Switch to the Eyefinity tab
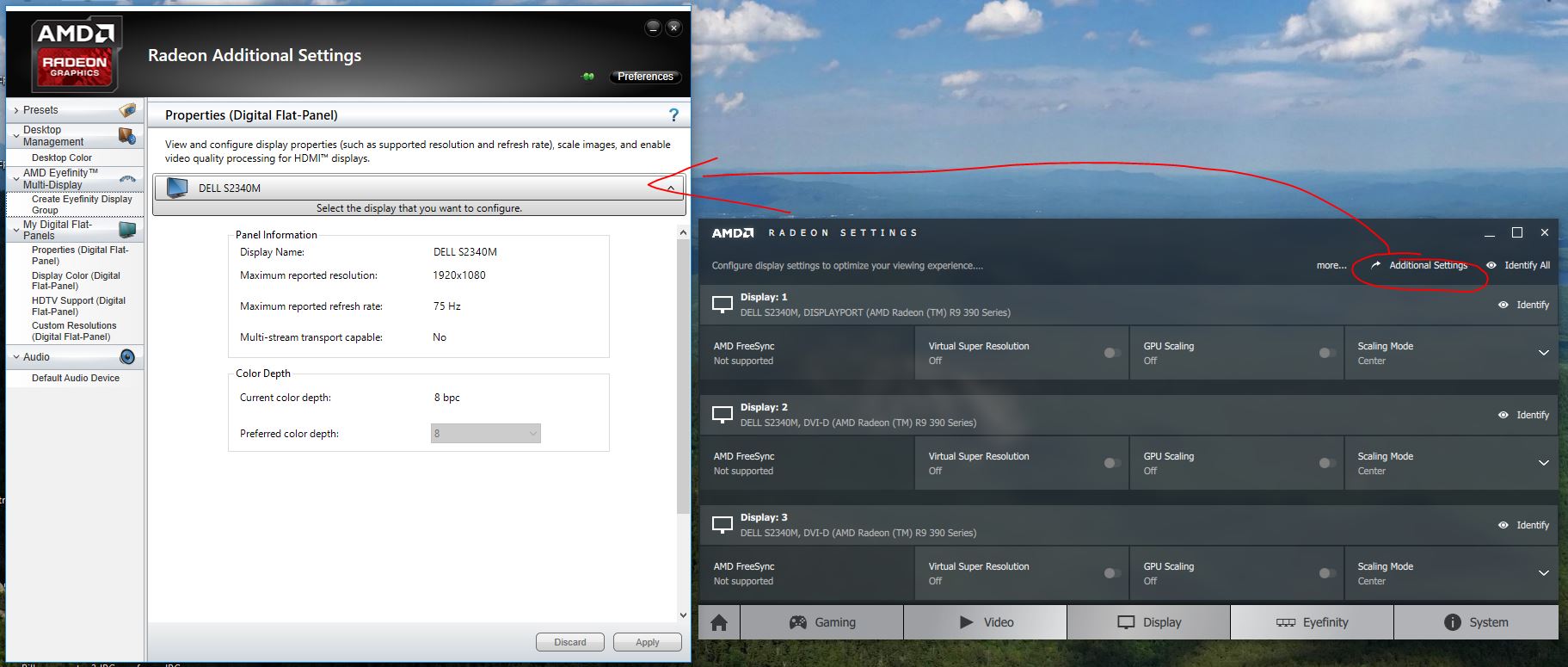Screen dimensions: 1568x667 (x=1312, y=622)
